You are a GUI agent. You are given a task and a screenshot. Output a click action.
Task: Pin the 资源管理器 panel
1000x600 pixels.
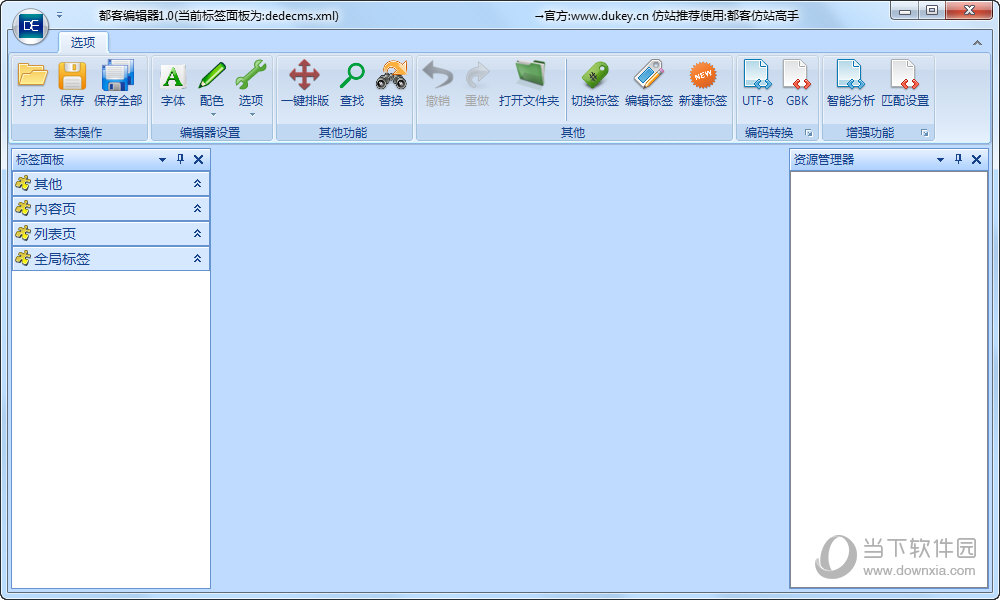[959, 159]
